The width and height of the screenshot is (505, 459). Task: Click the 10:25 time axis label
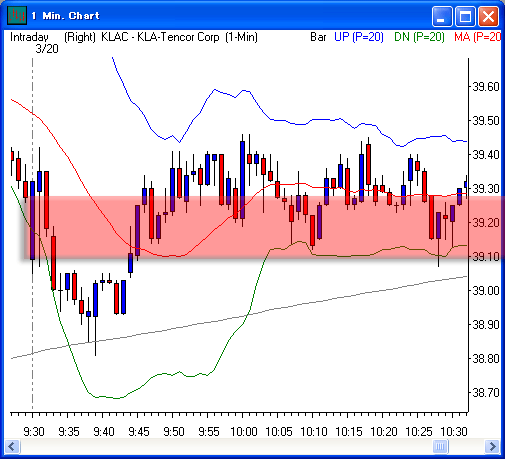[x=419, y=432]
